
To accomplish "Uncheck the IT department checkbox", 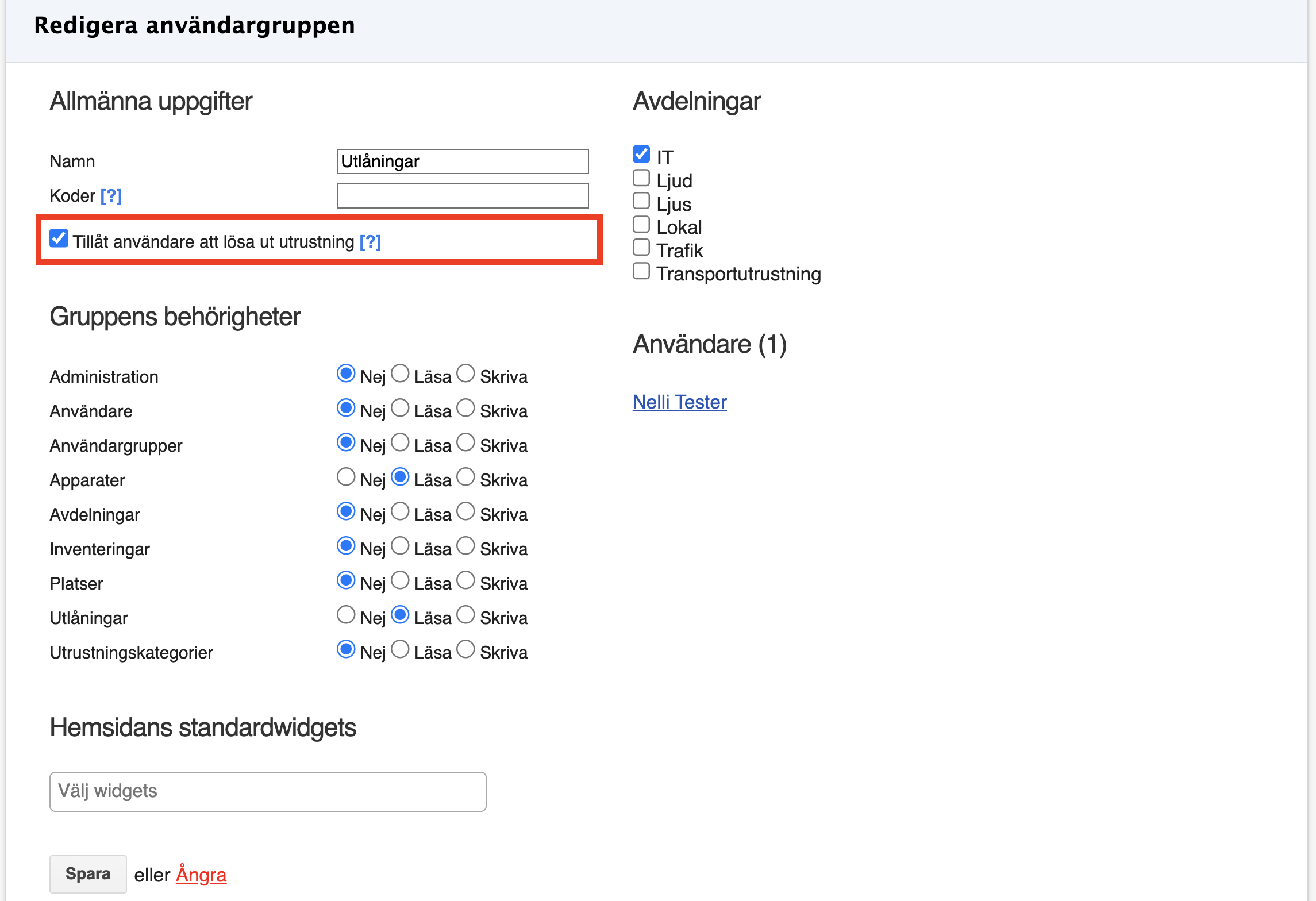I will pyautogui.click(x=641, y=154).
